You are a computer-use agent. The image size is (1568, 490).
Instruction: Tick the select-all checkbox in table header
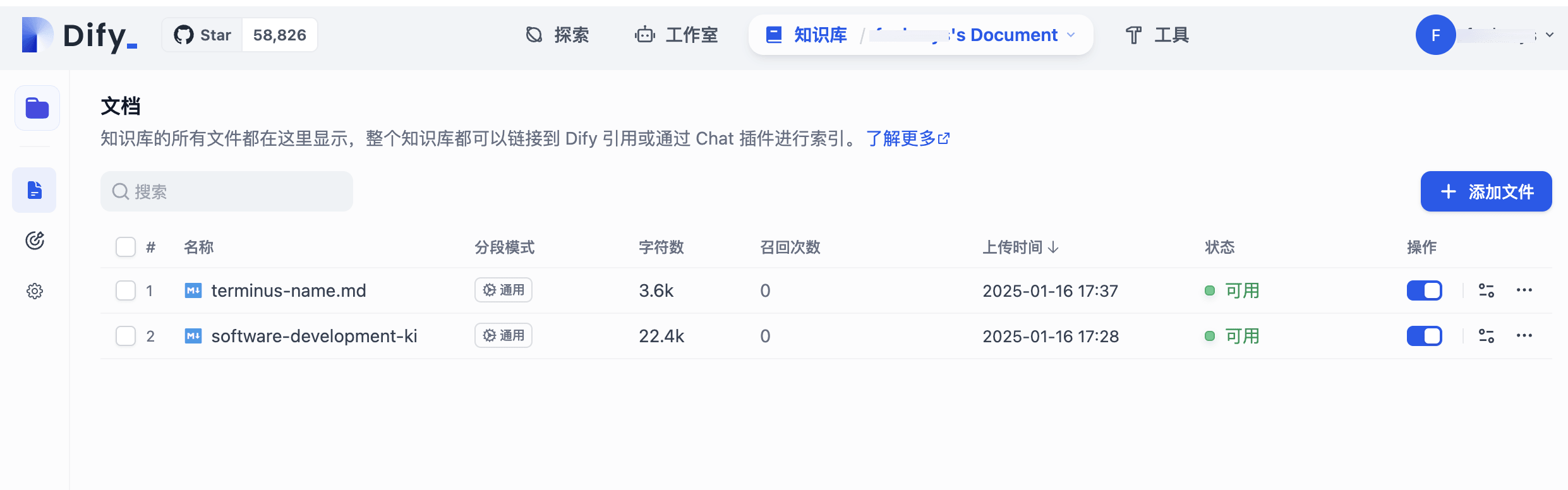(x=126, y=247)
